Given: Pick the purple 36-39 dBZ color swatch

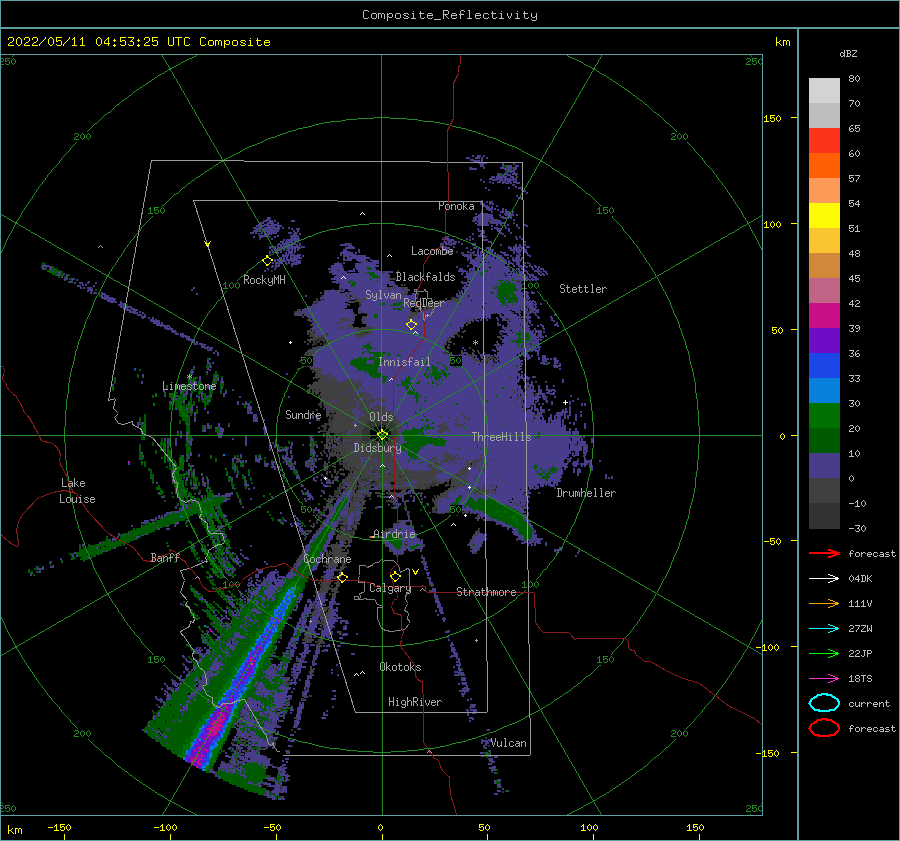Looking at the screenshot, I should [x=824, y=341].
